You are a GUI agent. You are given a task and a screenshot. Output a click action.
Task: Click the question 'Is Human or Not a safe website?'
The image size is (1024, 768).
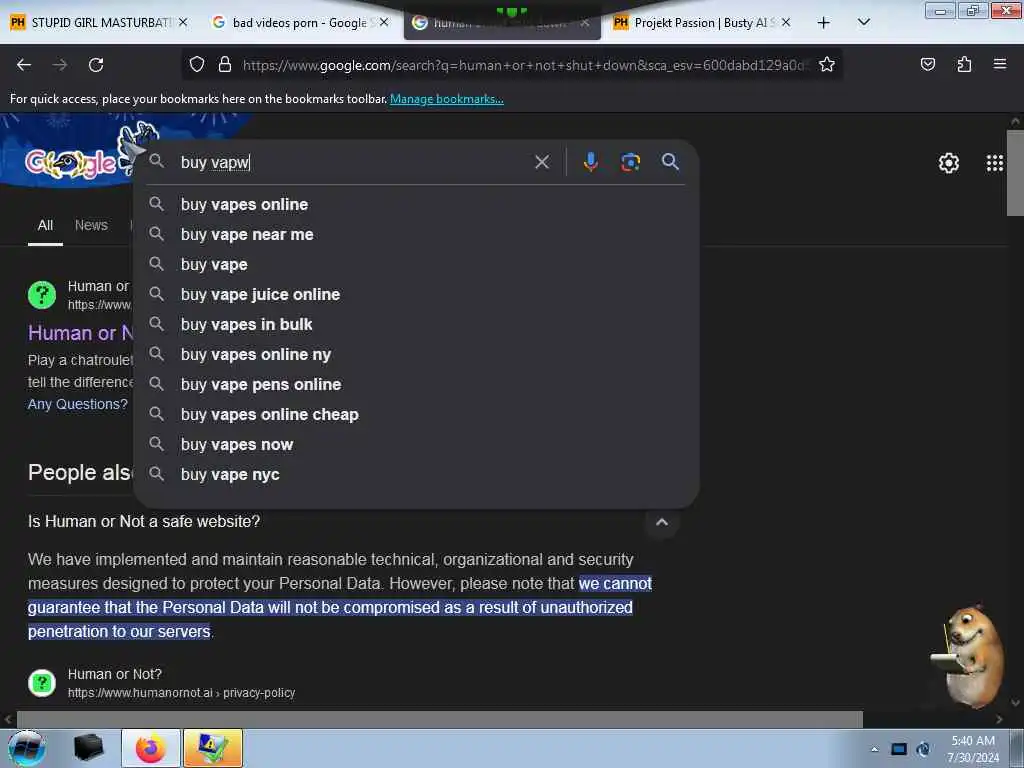pyautogui.click(x=144, y=522)
